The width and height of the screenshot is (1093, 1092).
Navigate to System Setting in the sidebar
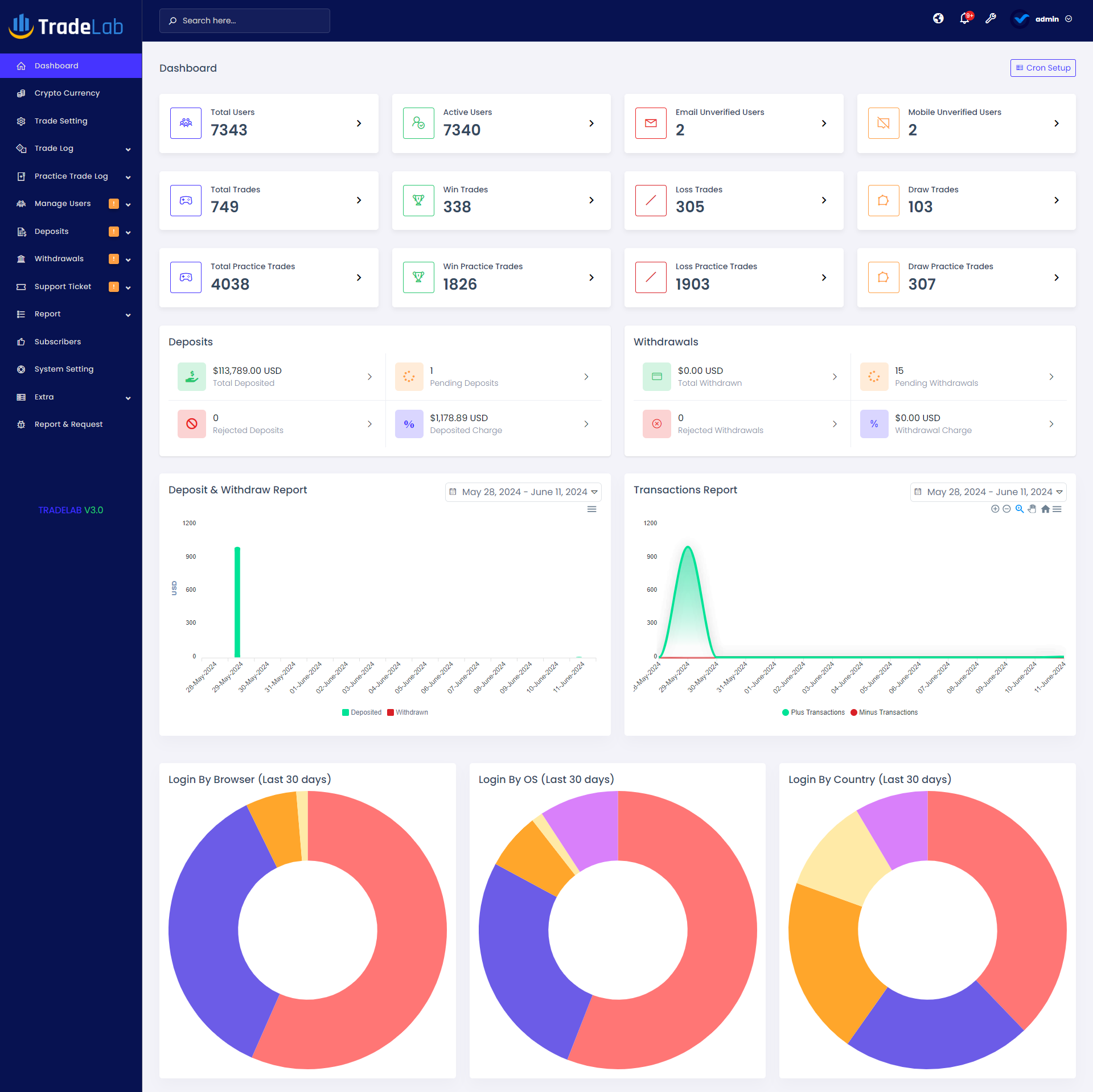click(63, 369)
